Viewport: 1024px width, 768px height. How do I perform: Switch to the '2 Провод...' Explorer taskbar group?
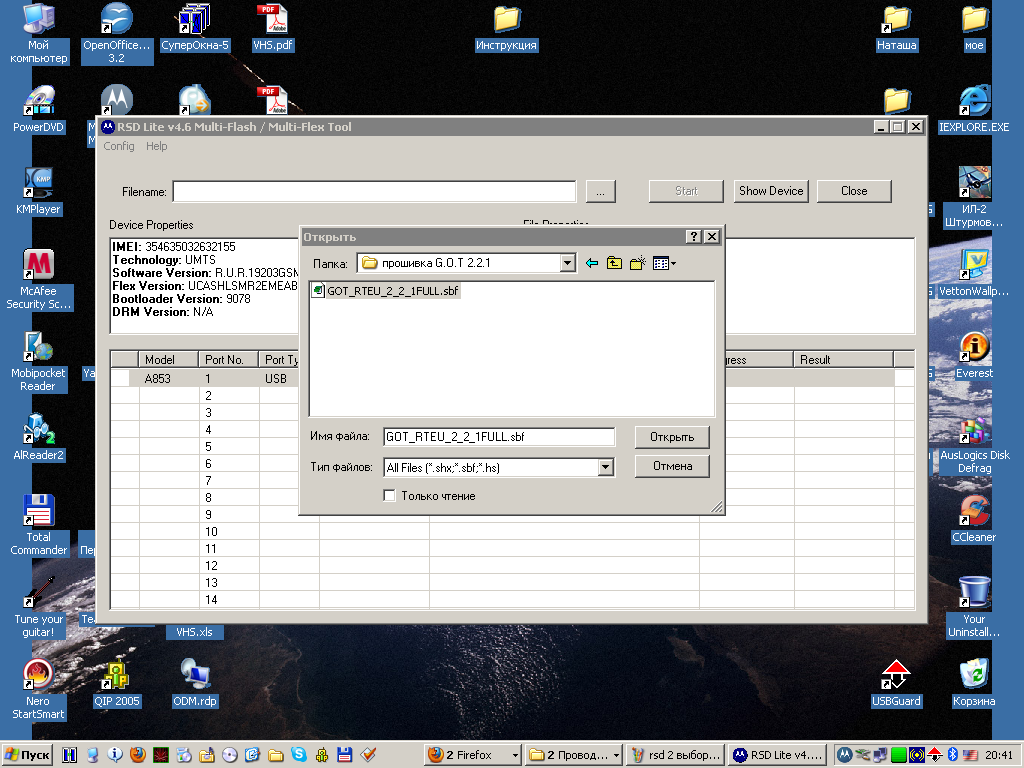pyautogui.click(x=573, y=755)
